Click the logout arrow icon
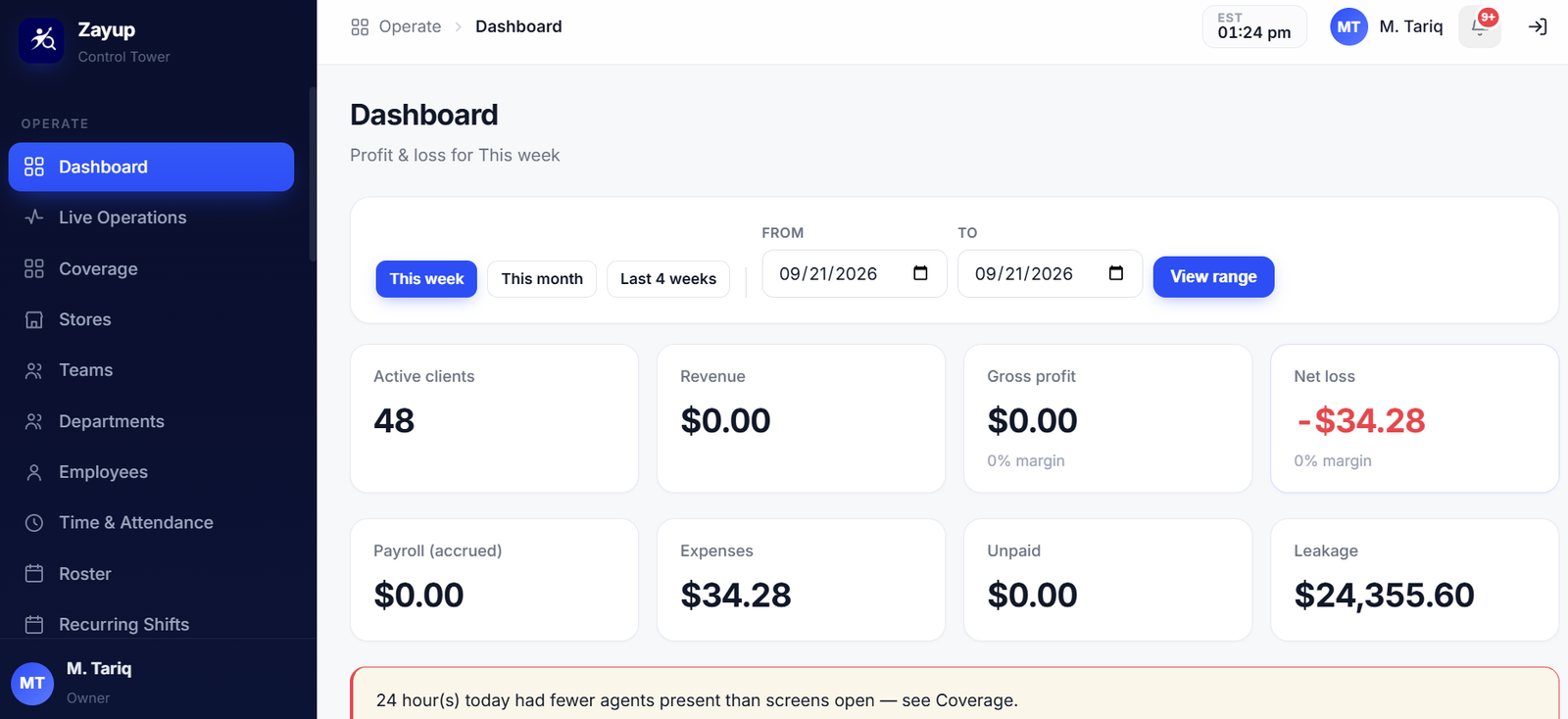 click(1538, 26)
